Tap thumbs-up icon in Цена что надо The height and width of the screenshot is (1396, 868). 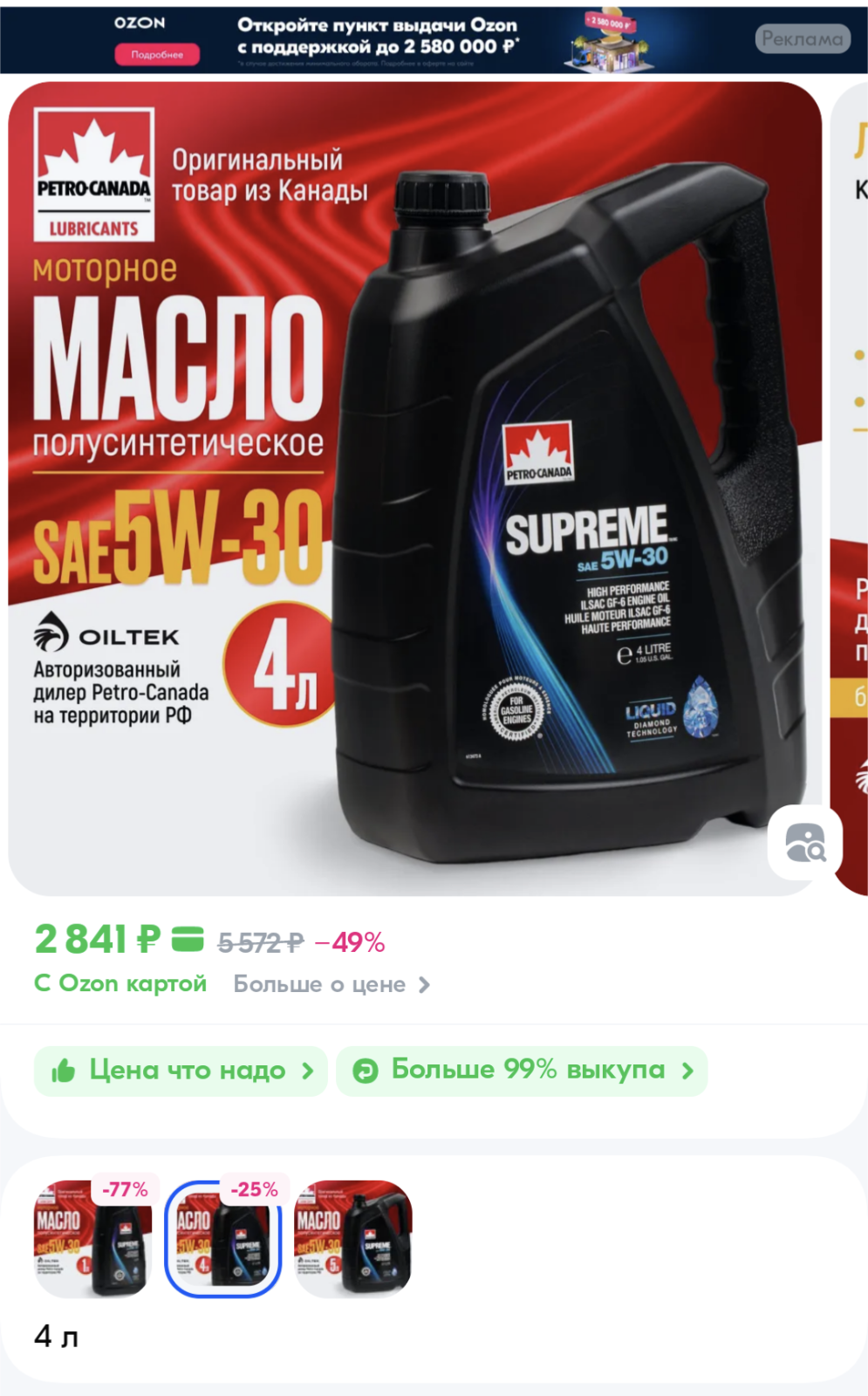click(x=63, y=1071)
